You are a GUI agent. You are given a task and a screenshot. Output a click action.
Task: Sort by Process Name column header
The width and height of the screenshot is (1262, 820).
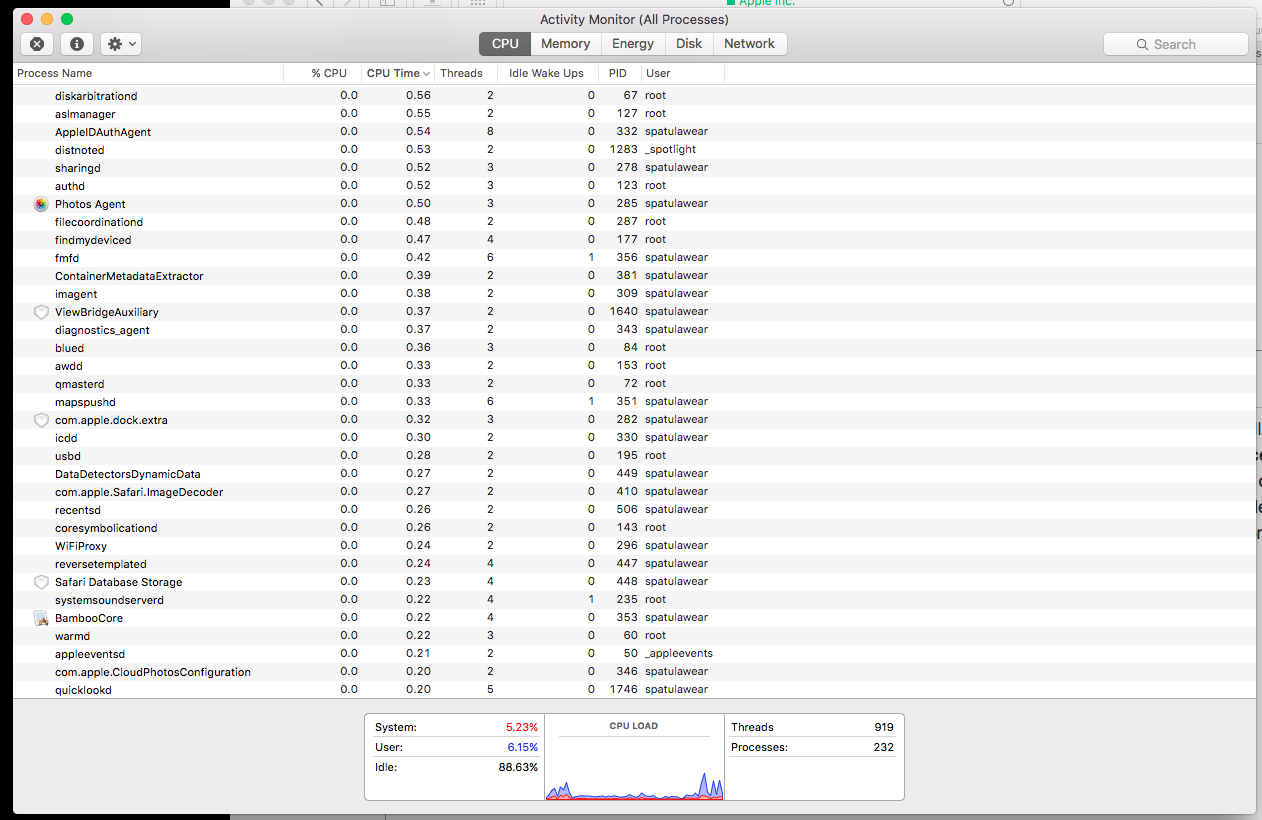point(148,73)
